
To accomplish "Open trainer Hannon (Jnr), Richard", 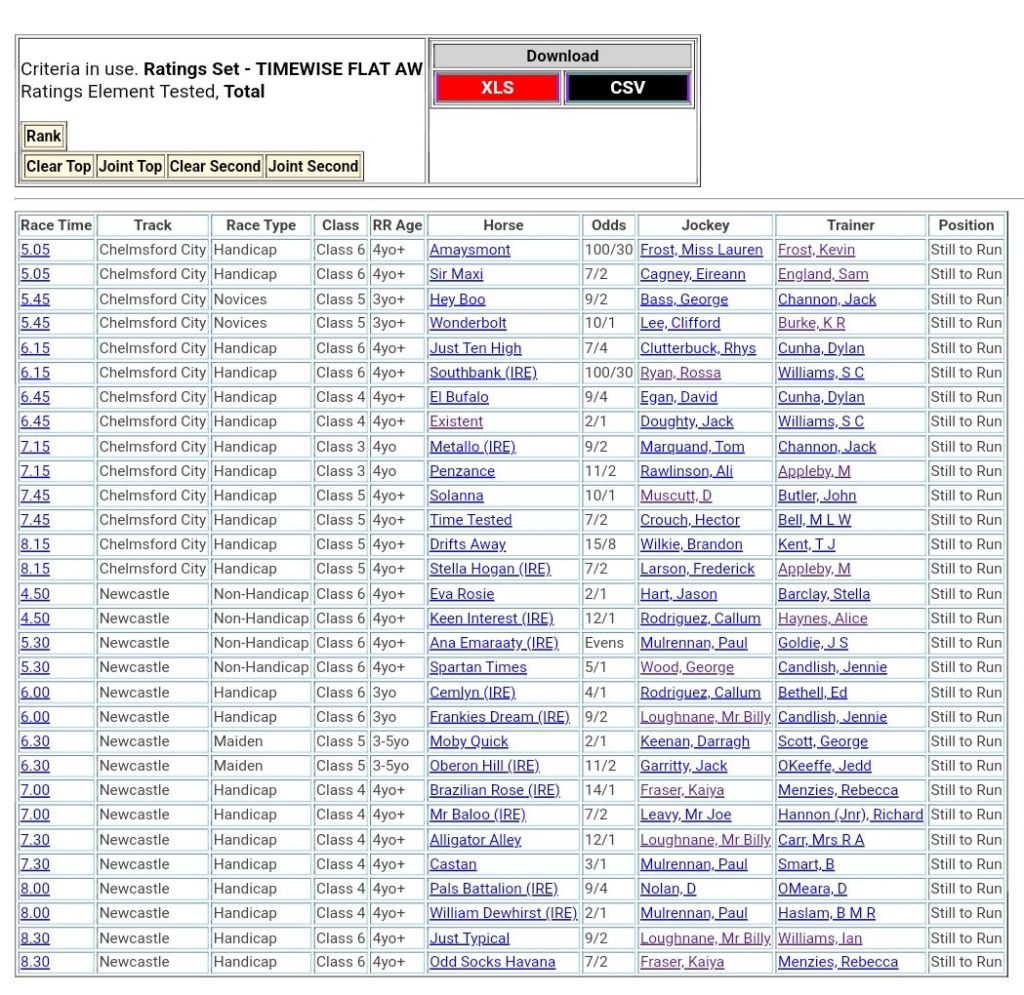I will 850,815.
